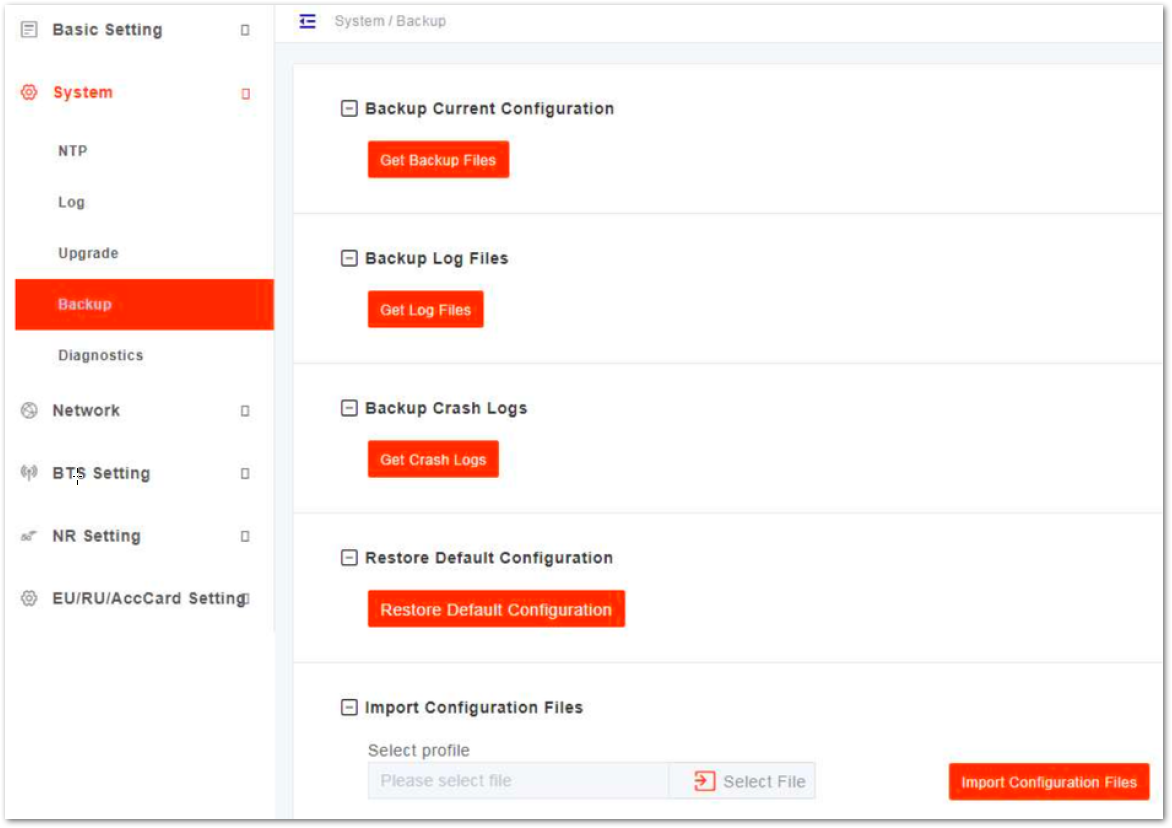The width and height of the screenshot is (1172, 828).
Task: Expand the Network menu arrow
Action: [x=245, y=411]
